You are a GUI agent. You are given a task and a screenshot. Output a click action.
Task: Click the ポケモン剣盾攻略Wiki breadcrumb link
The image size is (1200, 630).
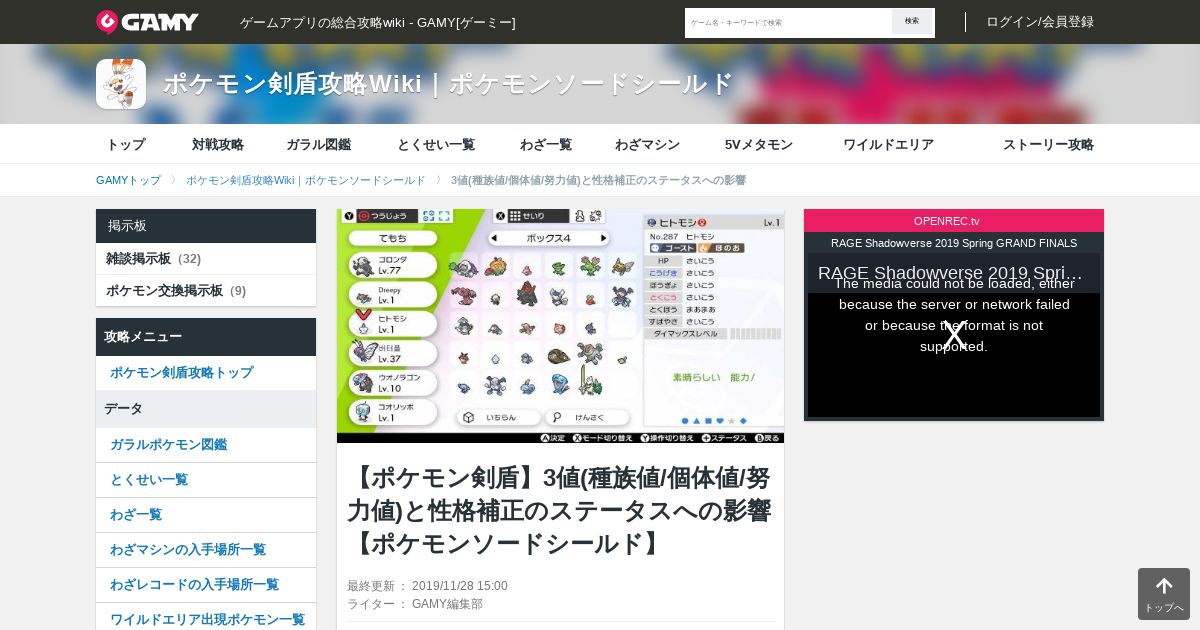[x=305, y=180]
